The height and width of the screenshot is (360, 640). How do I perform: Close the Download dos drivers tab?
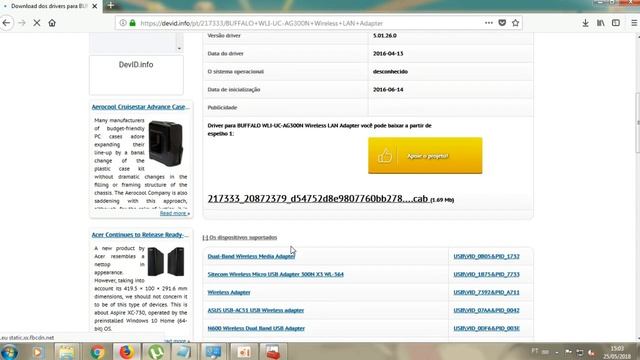[95, 6]
